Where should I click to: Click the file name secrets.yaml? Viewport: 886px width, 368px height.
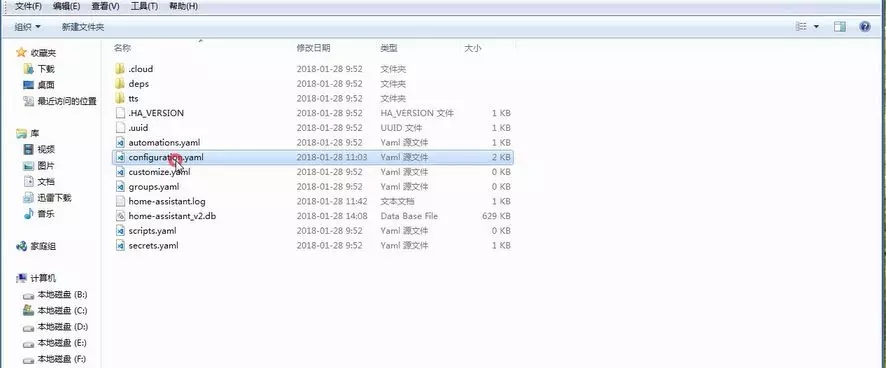coord(153,245)
